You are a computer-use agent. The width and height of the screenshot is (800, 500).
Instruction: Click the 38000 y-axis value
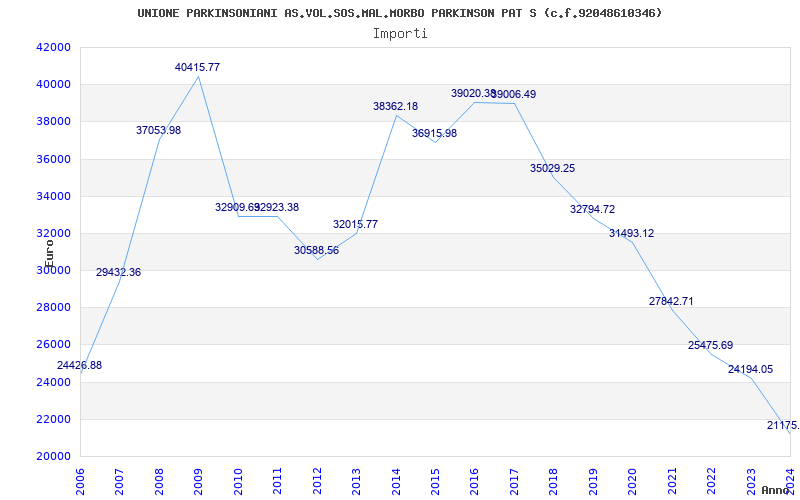pos(53,122)
